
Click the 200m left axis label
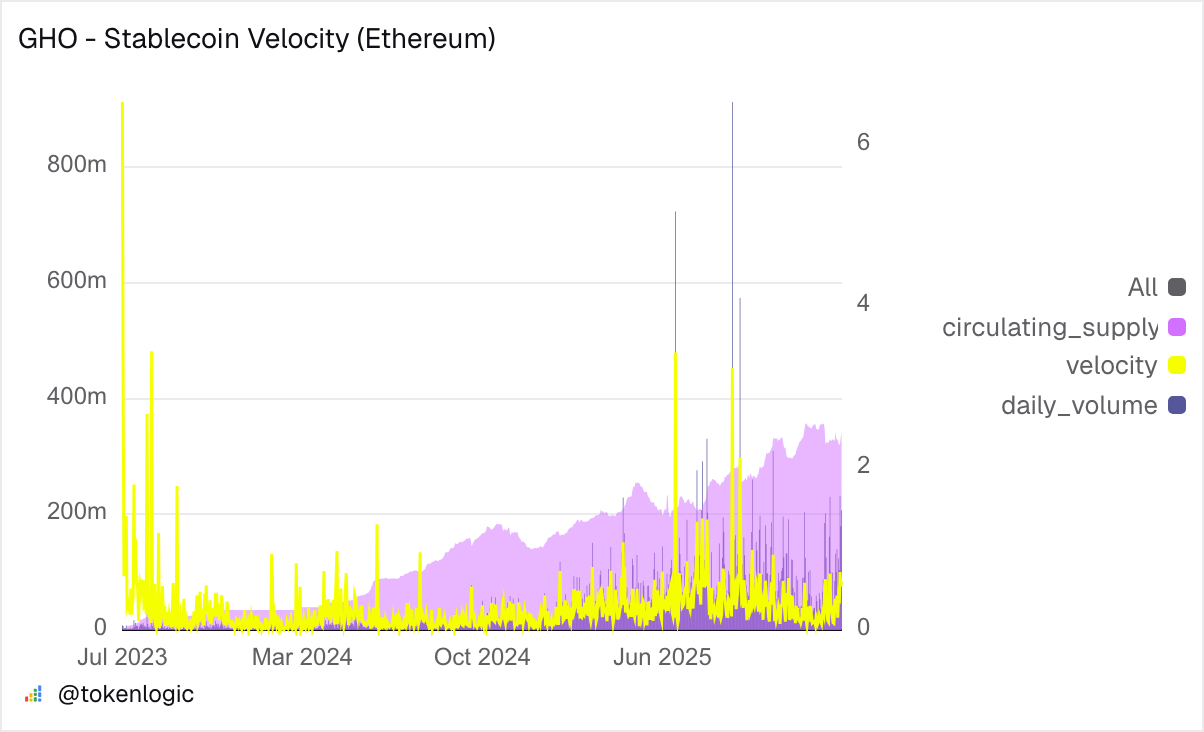pos(77,512)
